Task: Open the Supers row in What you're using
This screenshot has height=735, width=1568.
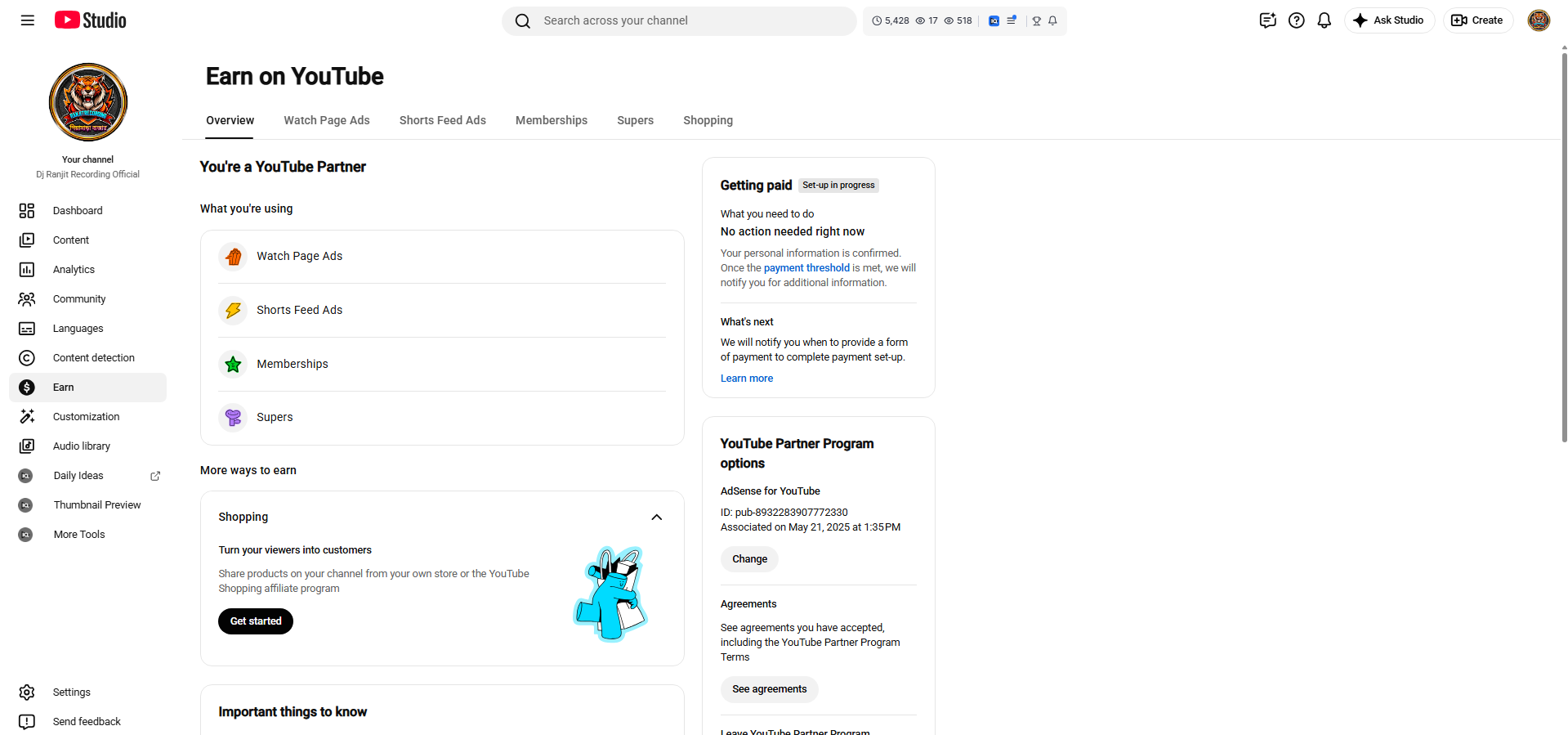Action: [442, 418]
